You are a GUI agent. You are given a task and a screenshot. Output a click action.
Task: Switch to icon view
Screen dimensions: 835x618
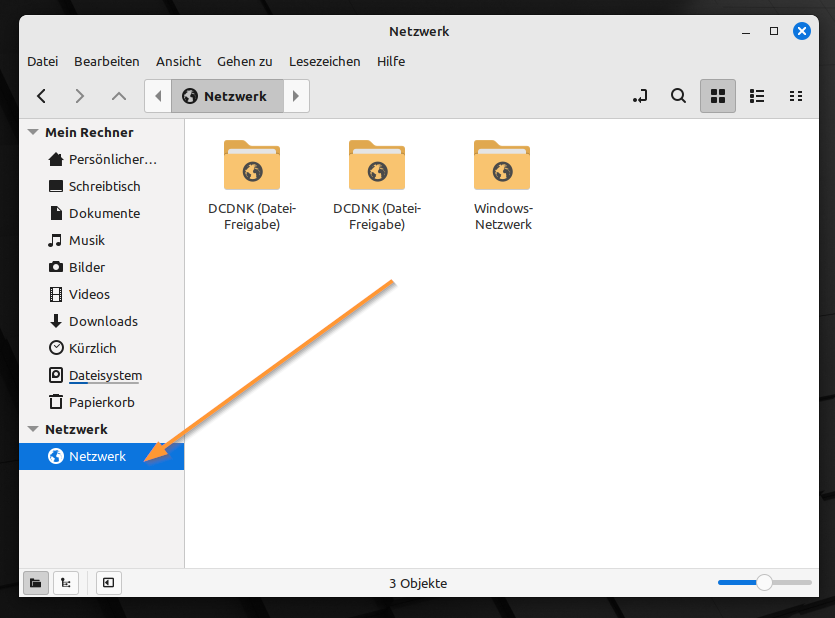tap(718, 96)
